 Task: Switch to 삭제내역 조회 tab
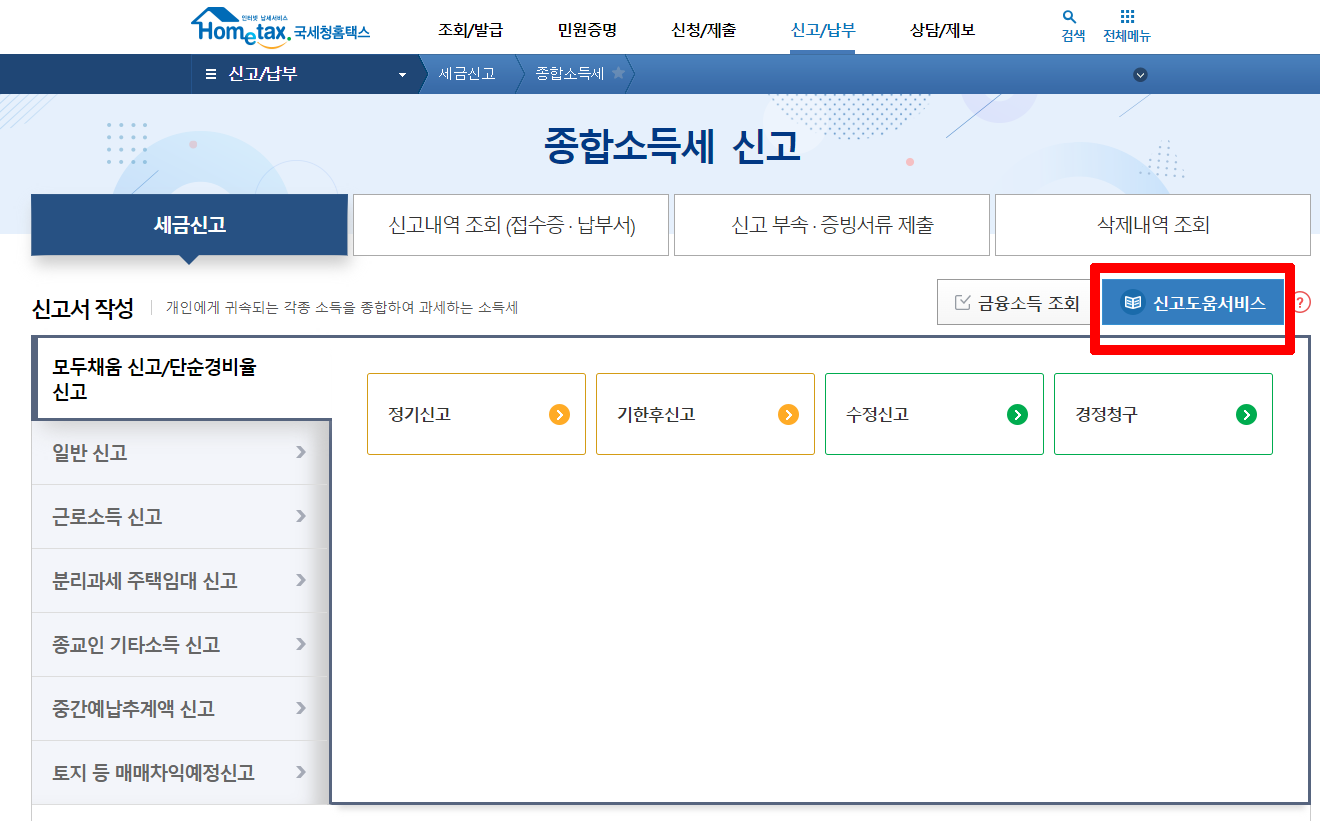(1153, 225)
